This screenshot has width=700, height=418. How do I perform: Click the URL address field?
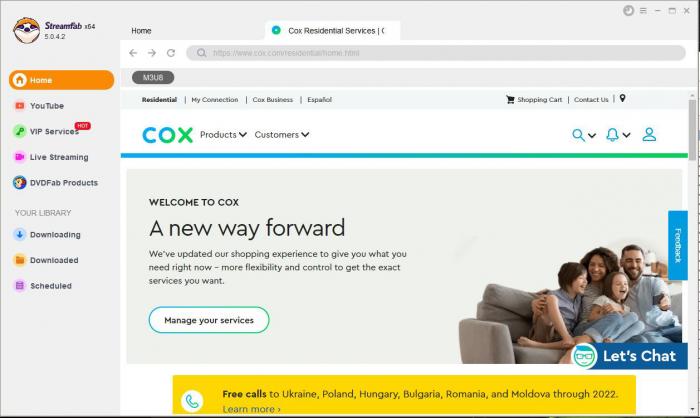tap(436, 53)
